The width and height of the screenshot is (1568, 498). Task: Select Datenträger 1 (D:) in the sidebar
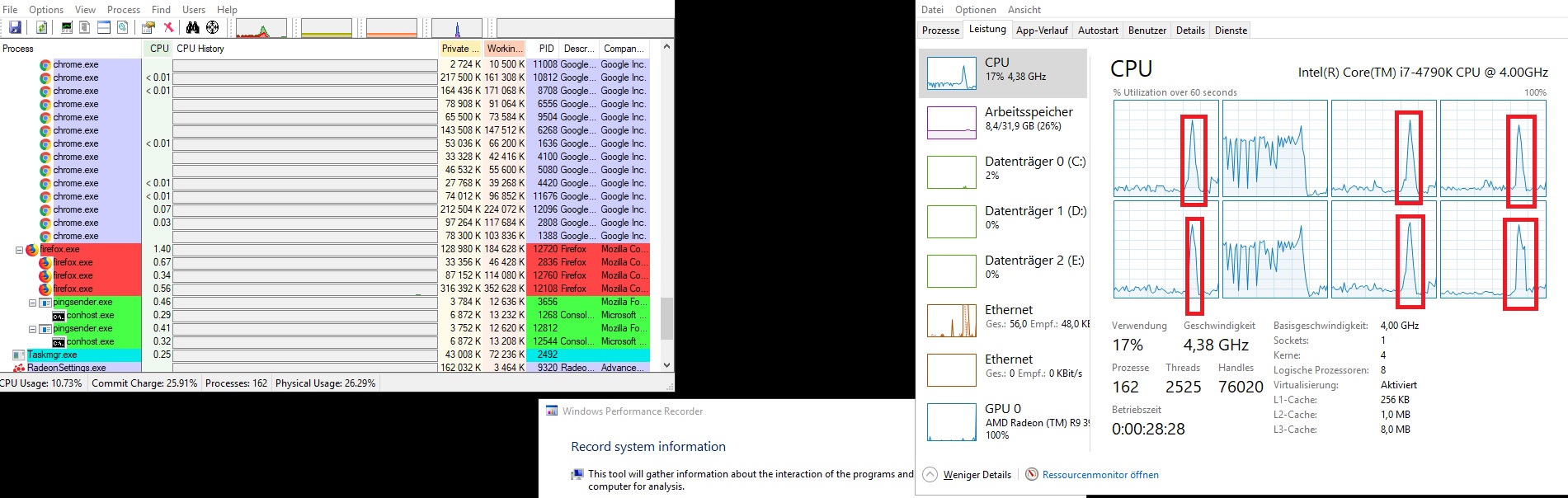[1003, 221]
